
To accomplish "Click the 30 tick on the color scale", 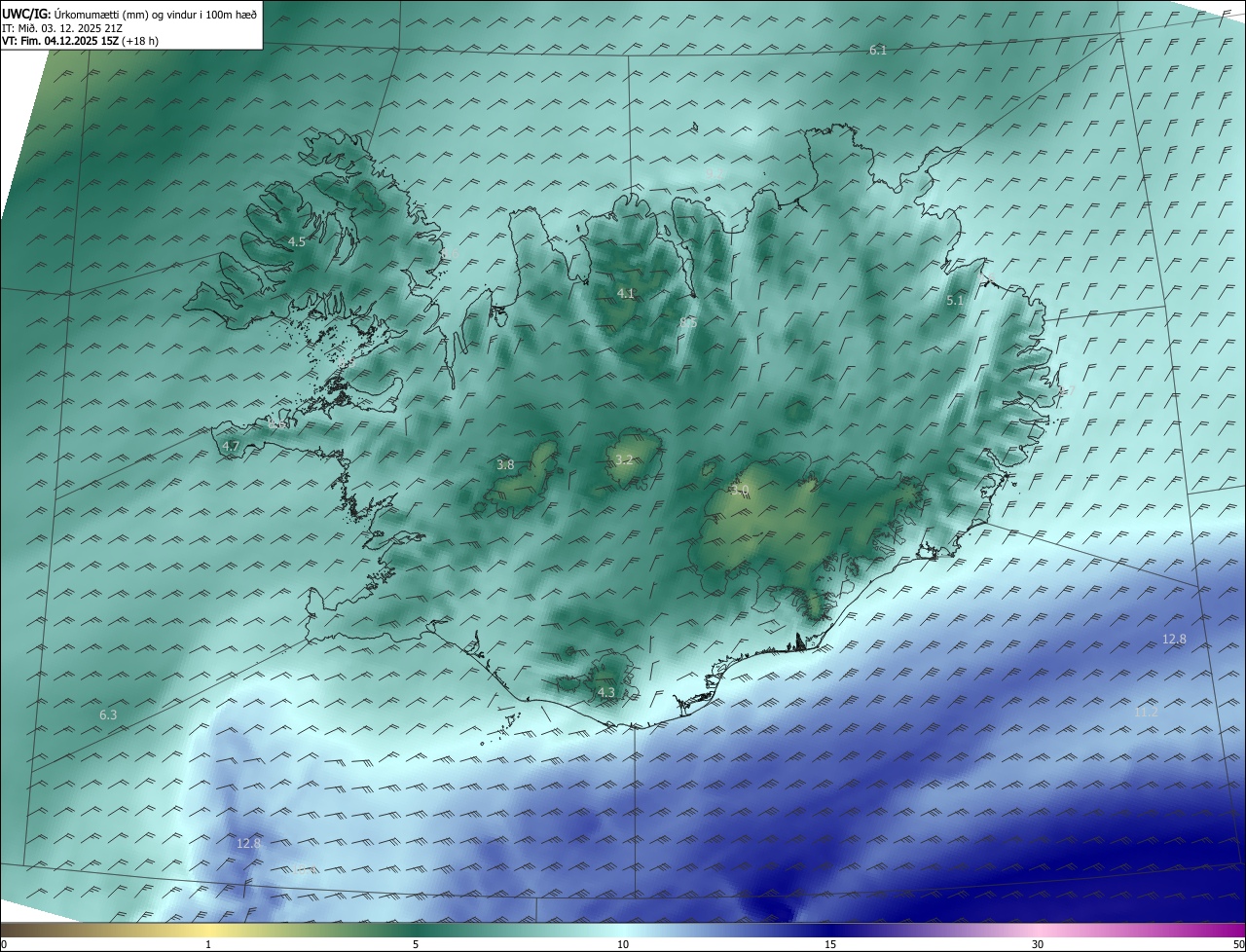I will [x=1038, y=944].
